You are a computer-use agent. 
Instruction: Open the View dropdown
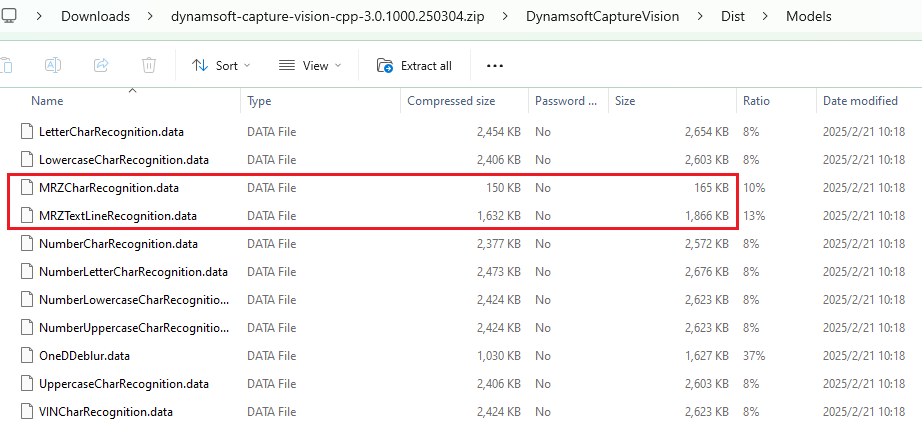coord(310,65)
